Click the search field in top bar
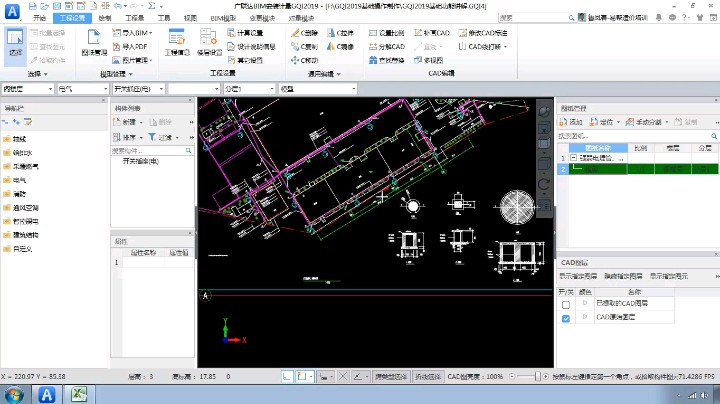Viewport: 720px width, 404px height. (x=536, y=17)
